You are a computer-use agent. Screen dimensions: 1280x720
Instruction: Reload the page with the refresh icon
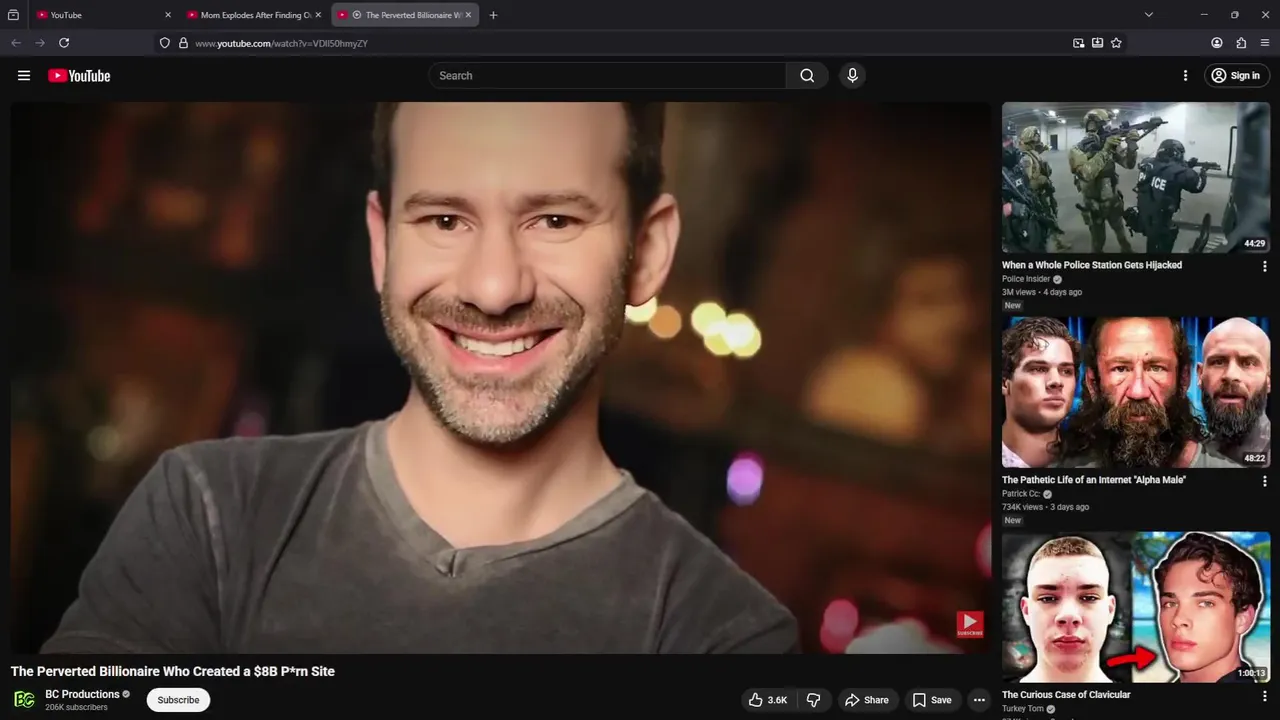tap(64, 43)
